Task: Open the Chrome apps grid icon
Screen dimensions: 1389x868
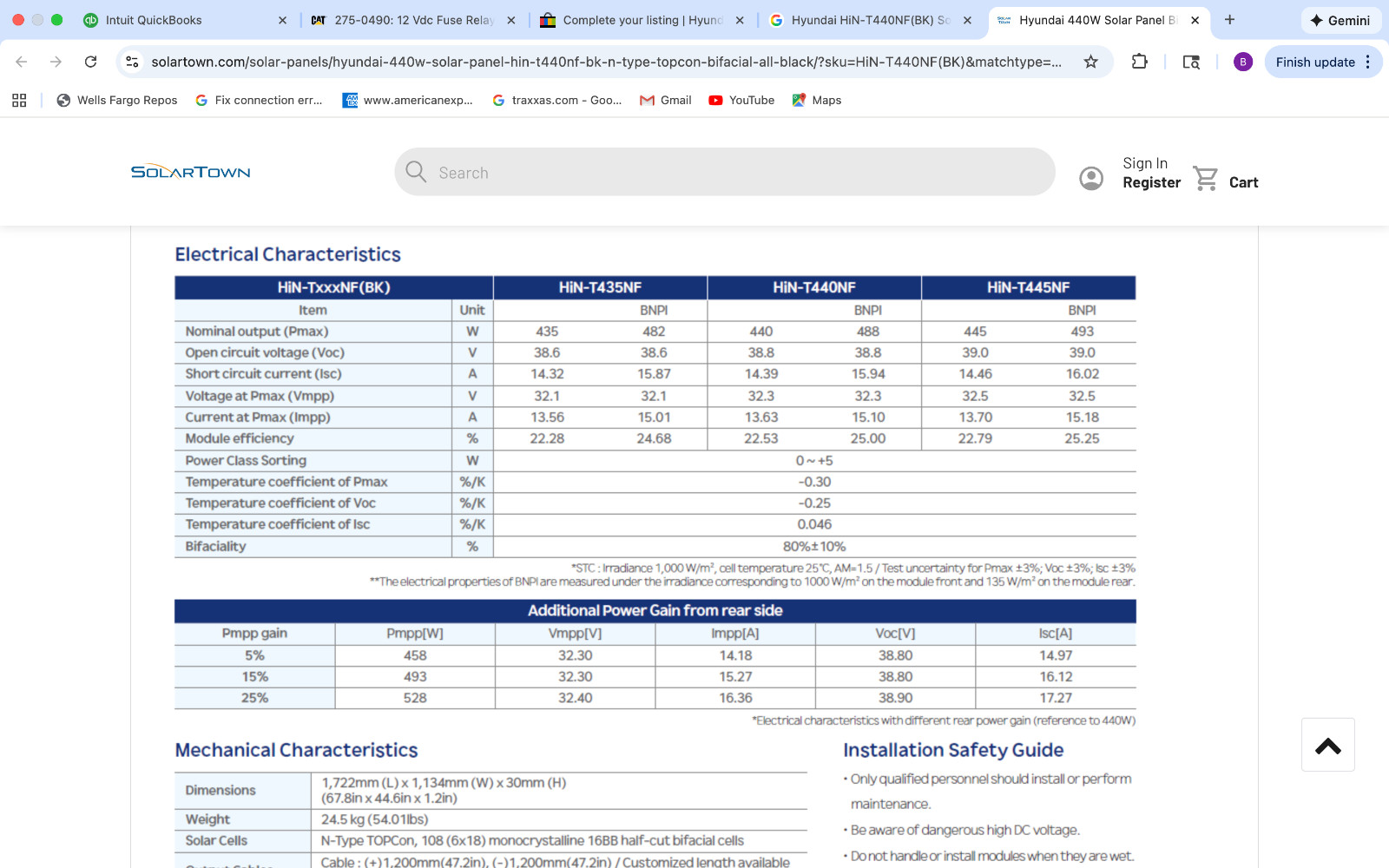Action: click(19, 100)
